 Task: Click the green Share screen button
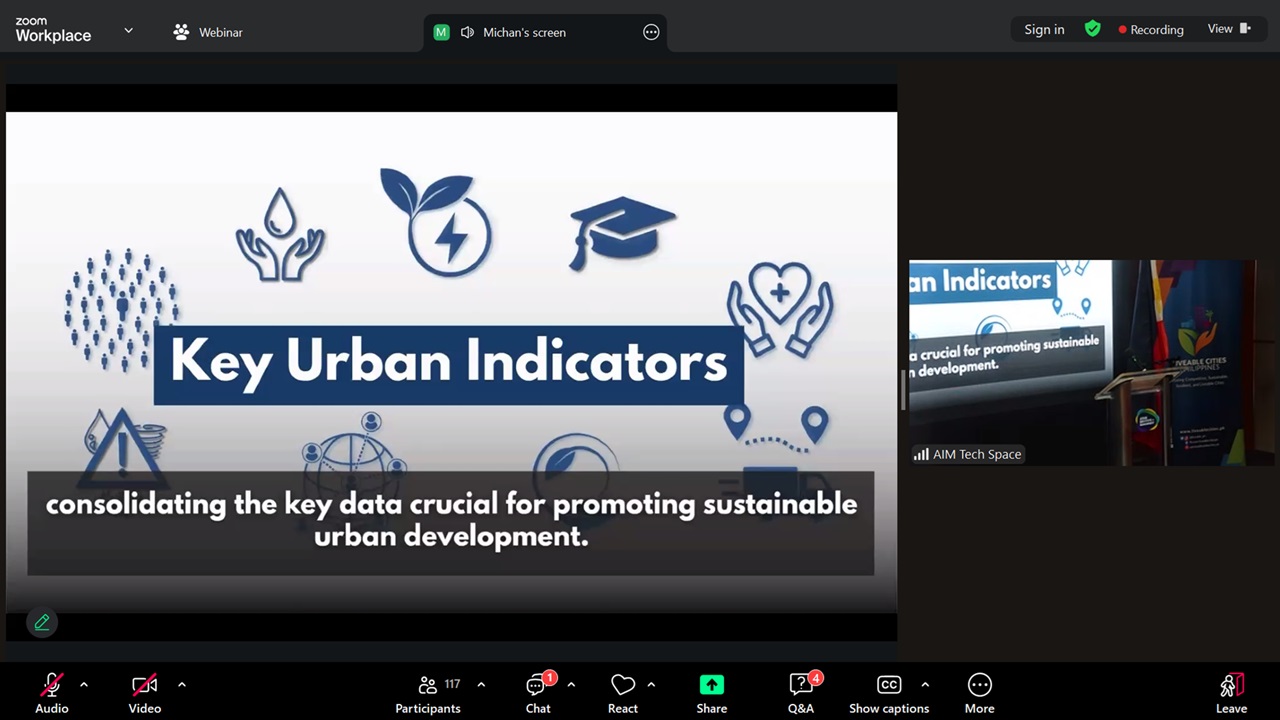click(x=711, y=693)
